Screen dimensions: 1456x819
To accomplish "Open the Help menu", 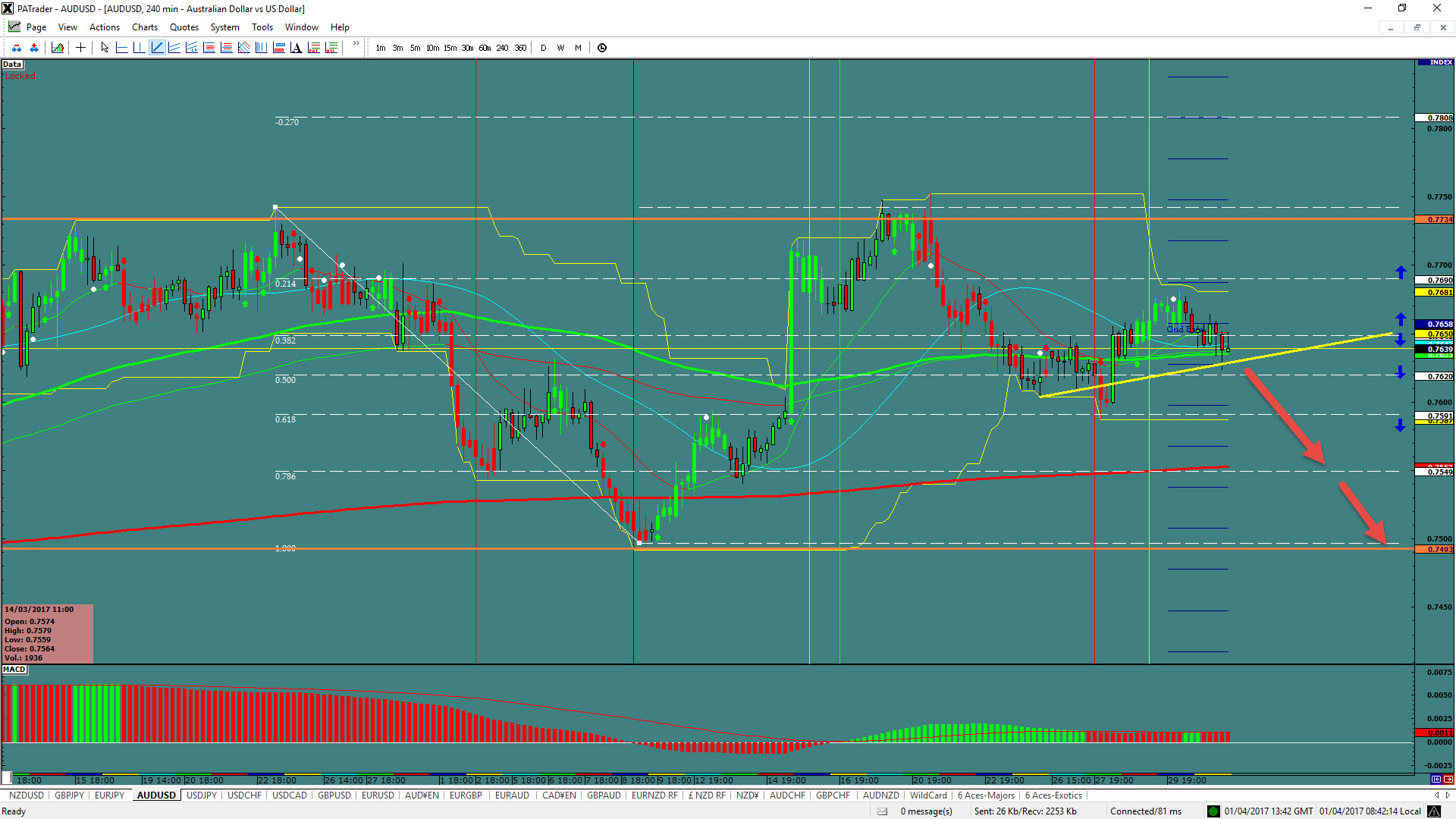I will (340, 27).
